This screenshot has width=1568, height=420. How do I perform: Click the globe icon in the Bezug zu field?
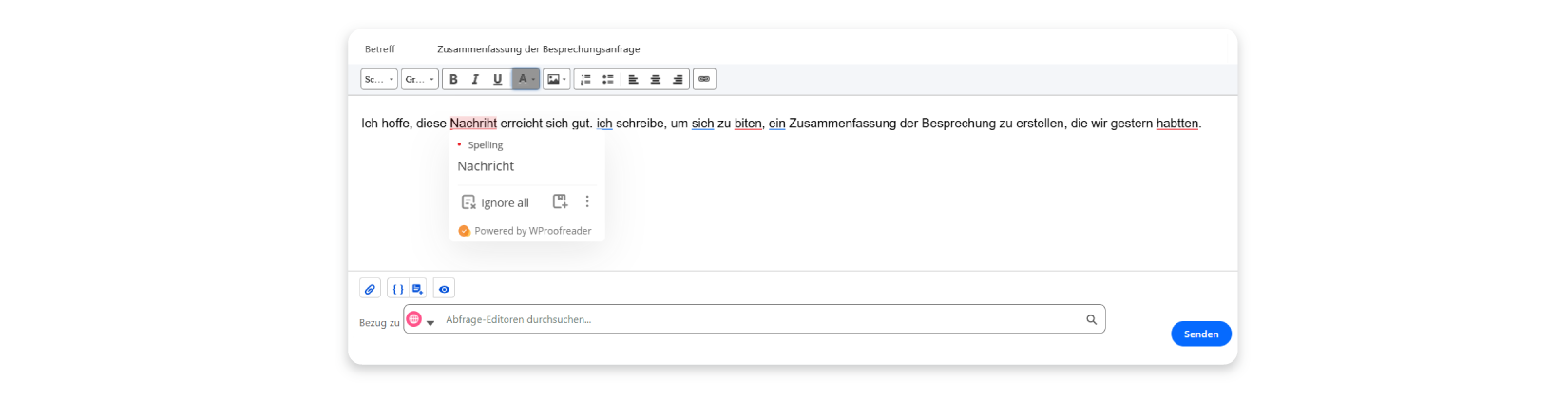click(414, 319)
